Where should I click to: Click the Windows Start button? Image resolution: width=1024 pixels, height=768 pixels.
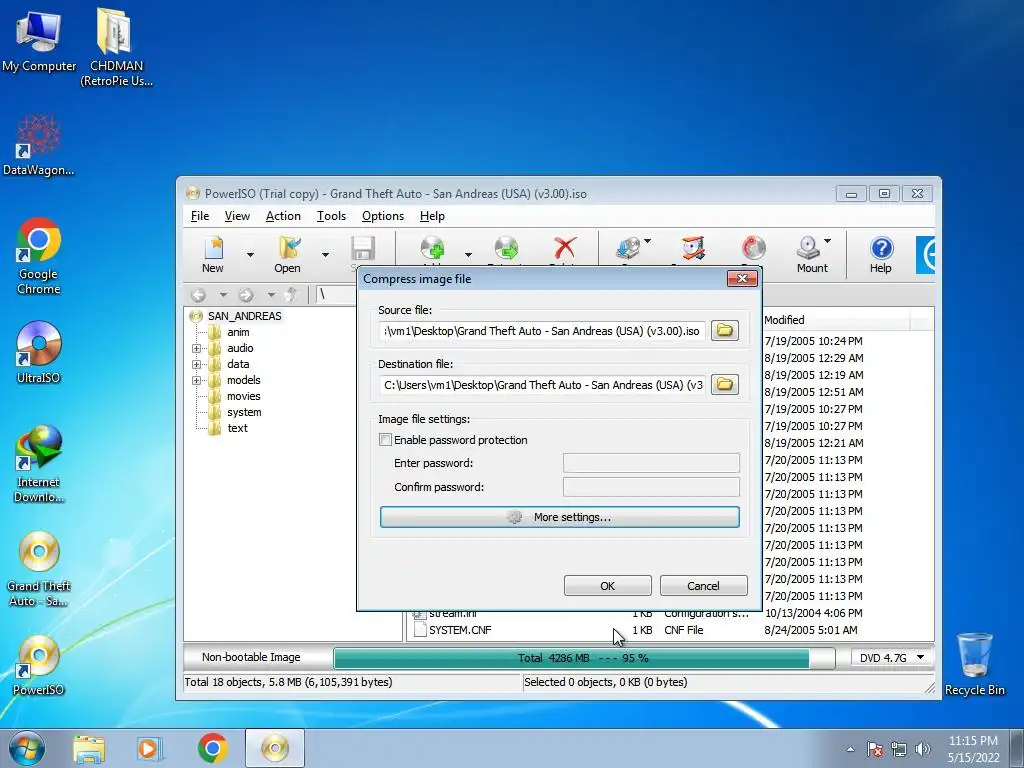[x=26, y=748]
